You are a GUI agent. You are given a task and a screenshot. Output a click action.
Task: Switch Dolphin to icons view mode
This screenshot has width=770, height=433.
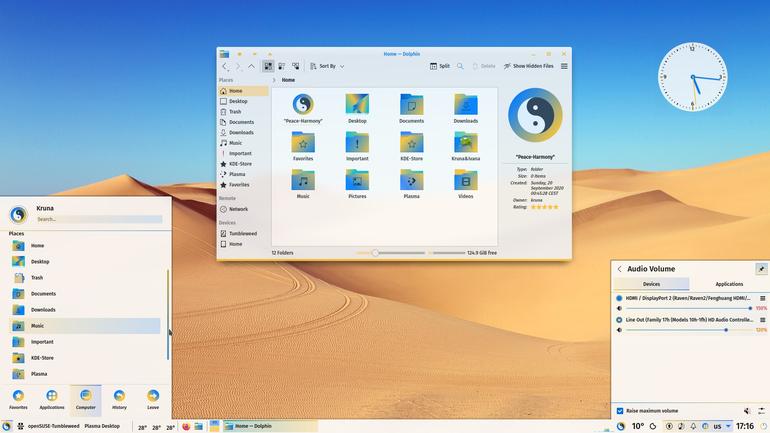(x=268, y=66)
